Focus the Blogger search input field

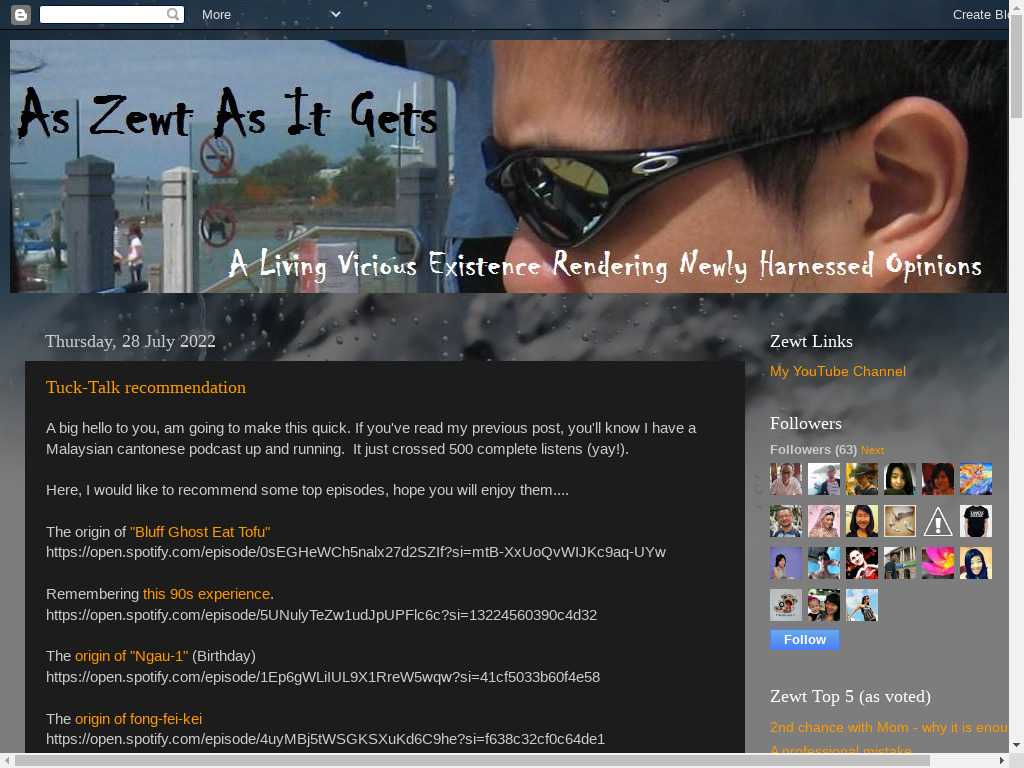(103, 14)
